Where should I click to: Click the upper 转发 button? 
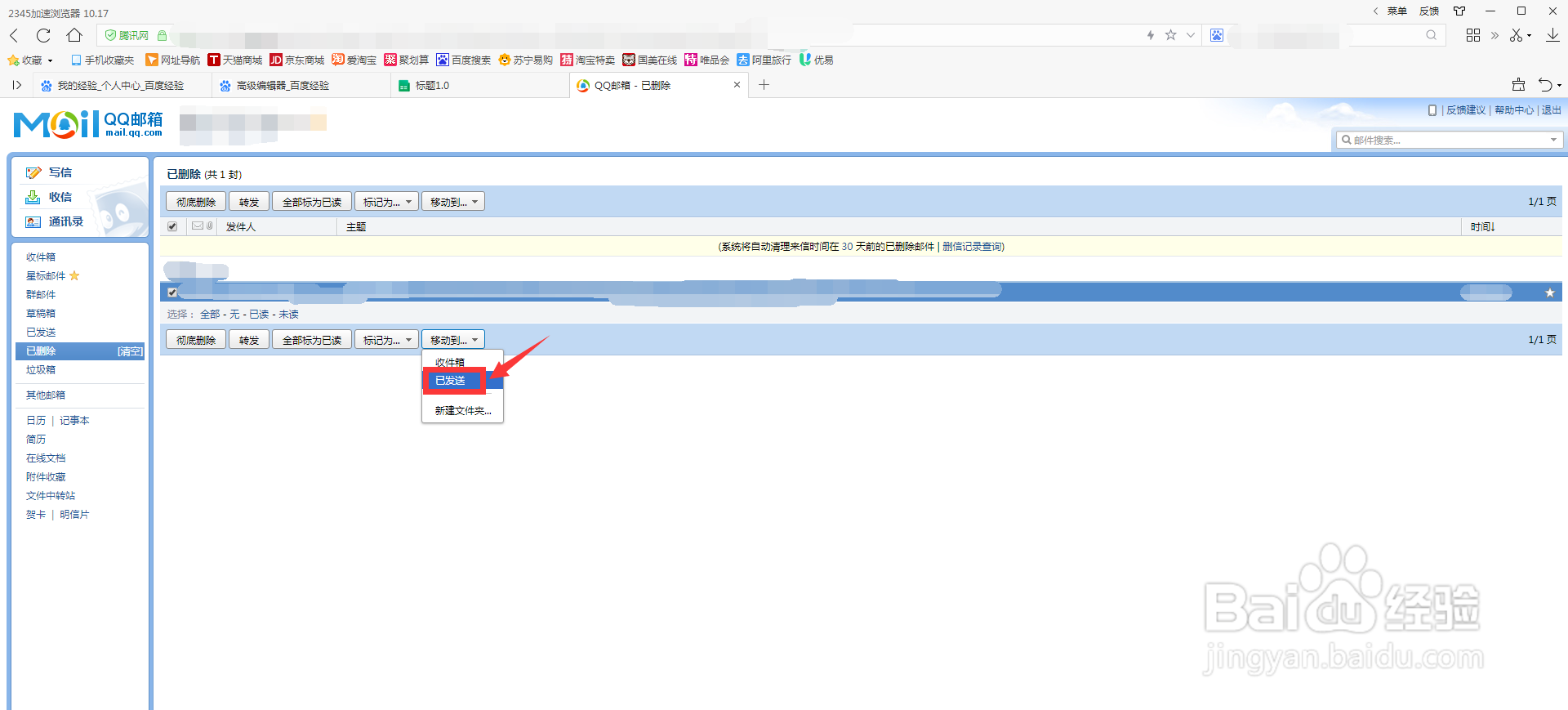(x=249, y=202)
